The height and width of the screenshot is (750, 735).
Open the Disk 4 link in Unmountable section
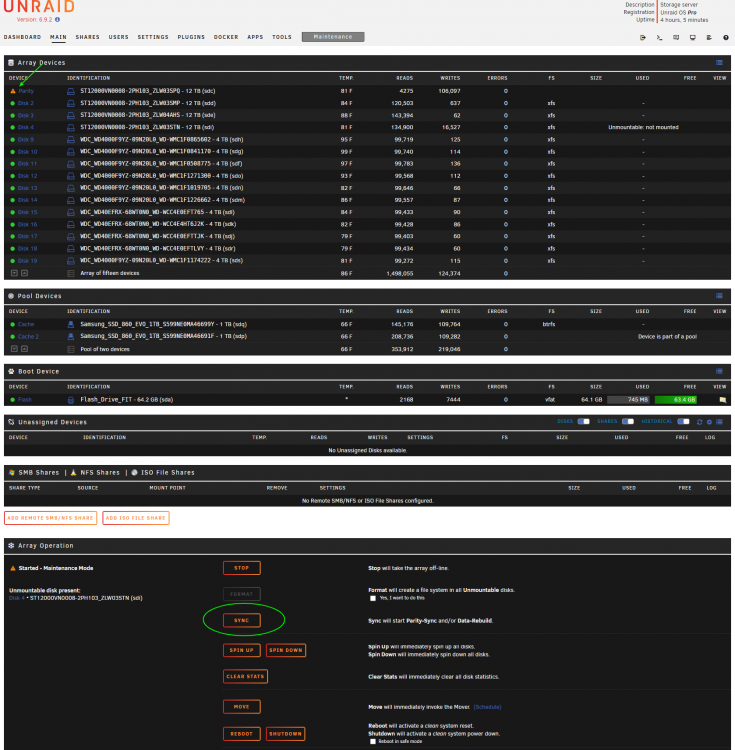[x=17, y=598]
